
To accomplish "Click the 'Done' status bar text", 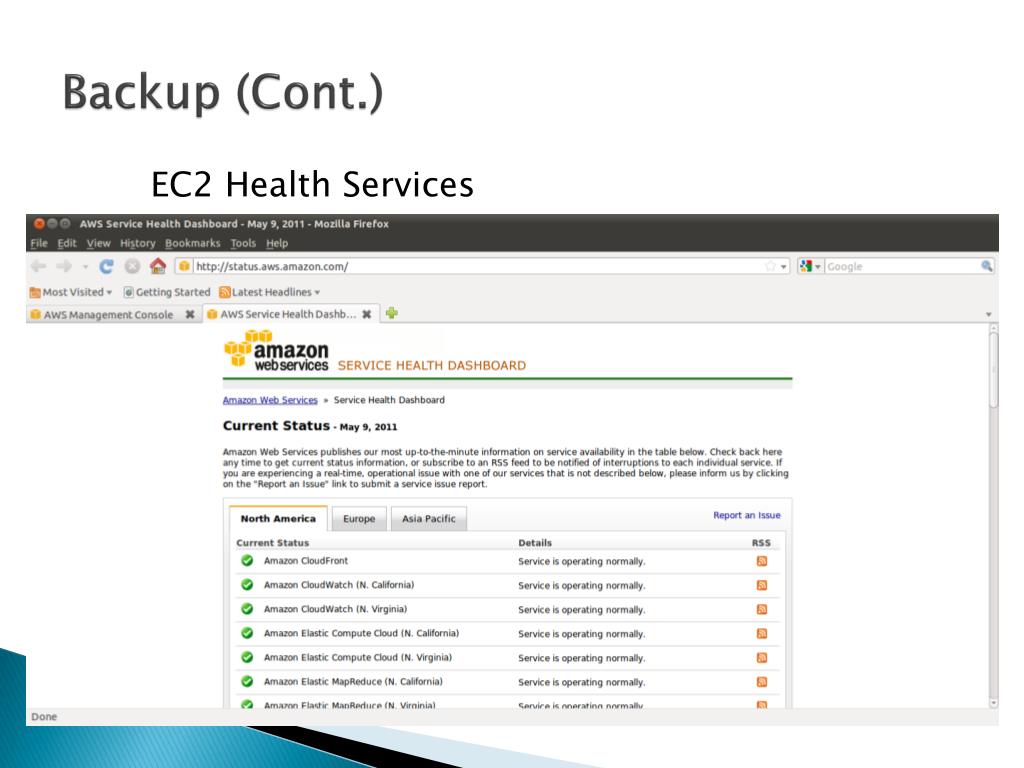I will [44, 716].
